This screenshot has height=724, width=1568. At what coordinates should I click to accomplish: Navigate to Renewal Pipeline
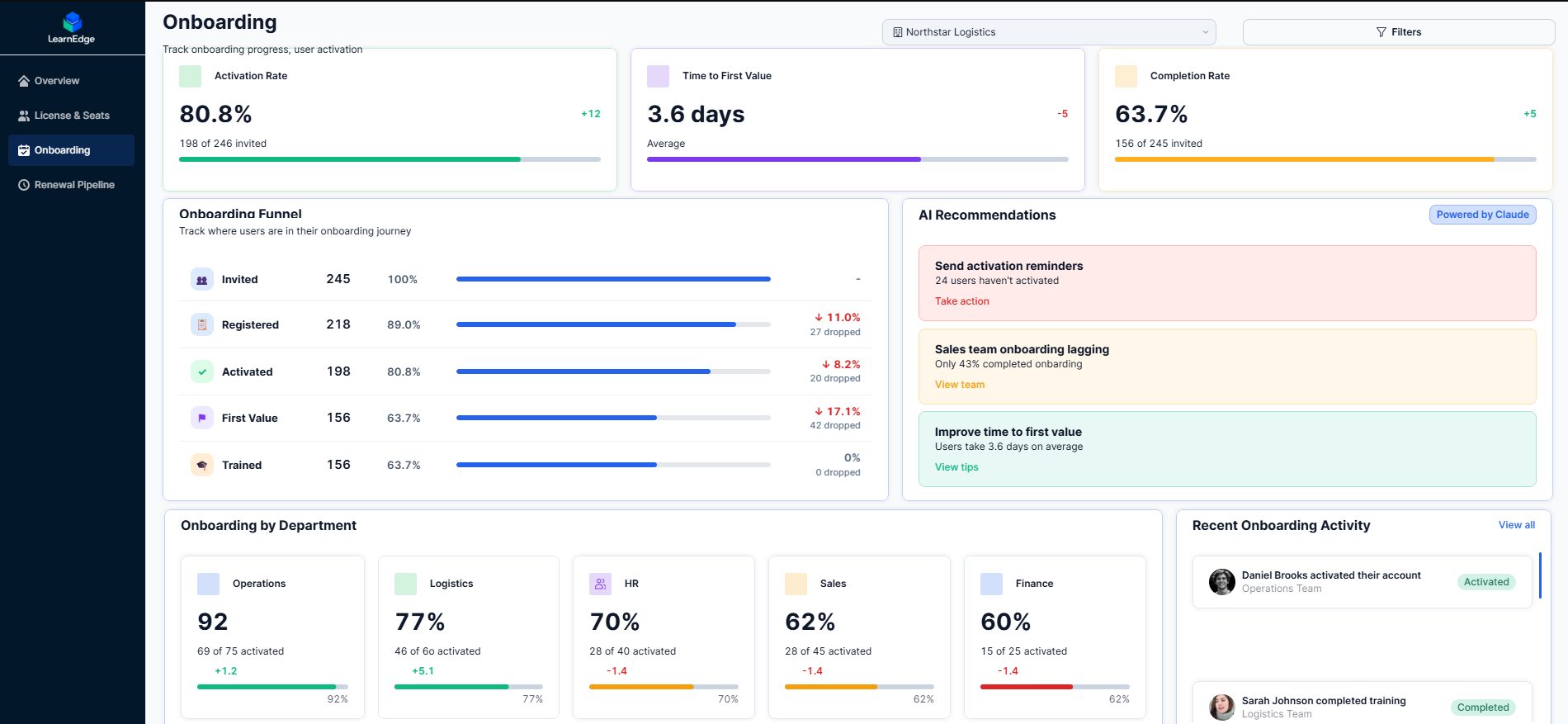pyautogui.click(x=71, y=185)
